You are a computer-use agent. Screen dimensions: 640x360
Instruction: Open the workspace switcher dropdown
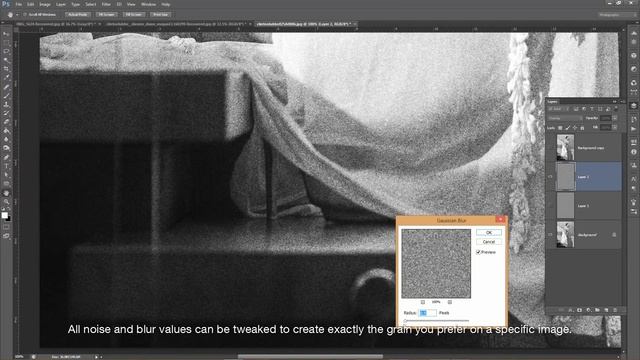617,15
